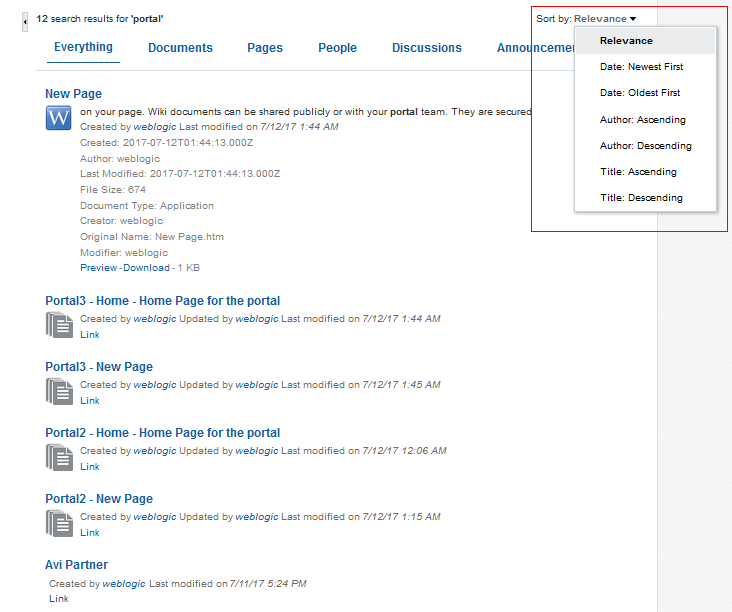This screenshot has width=732, height=612.
Task: Switch to the Everything tab
Action: click(x=83, y=47)
